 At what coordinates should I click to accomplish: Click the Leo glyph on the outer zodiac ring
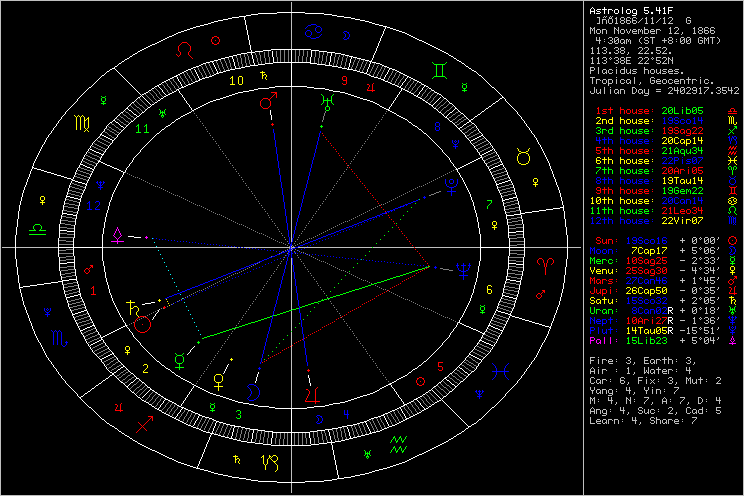(186, 48)
